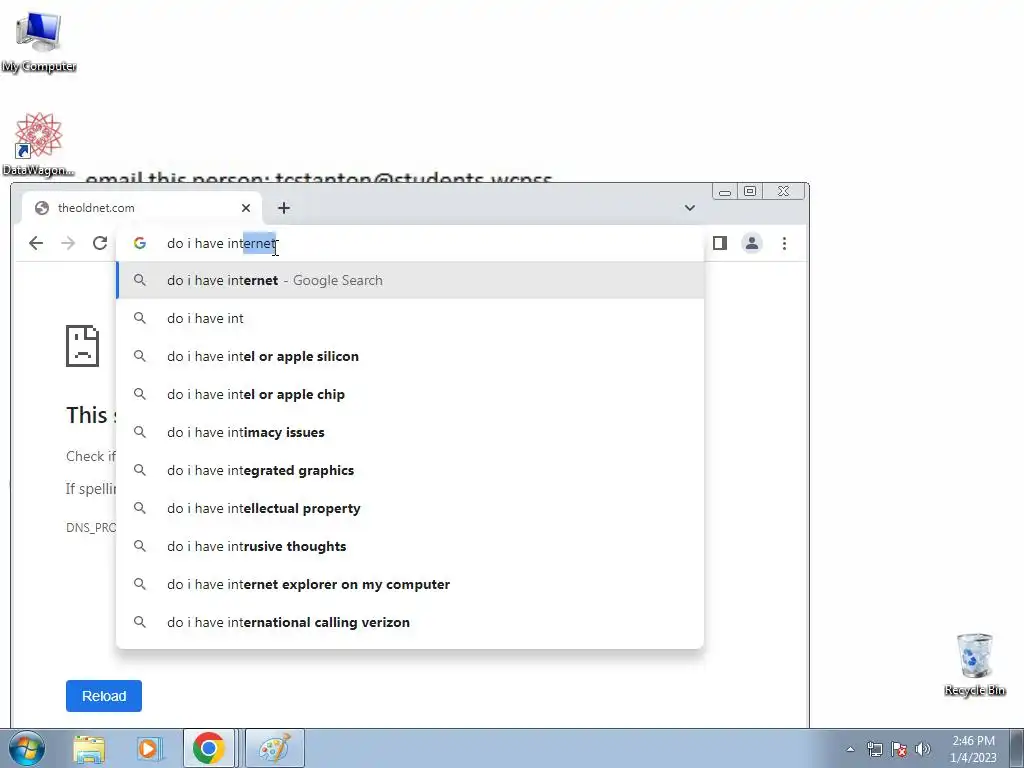Pick 'do i have integrated graphics' suggestion

pos(410,470)
